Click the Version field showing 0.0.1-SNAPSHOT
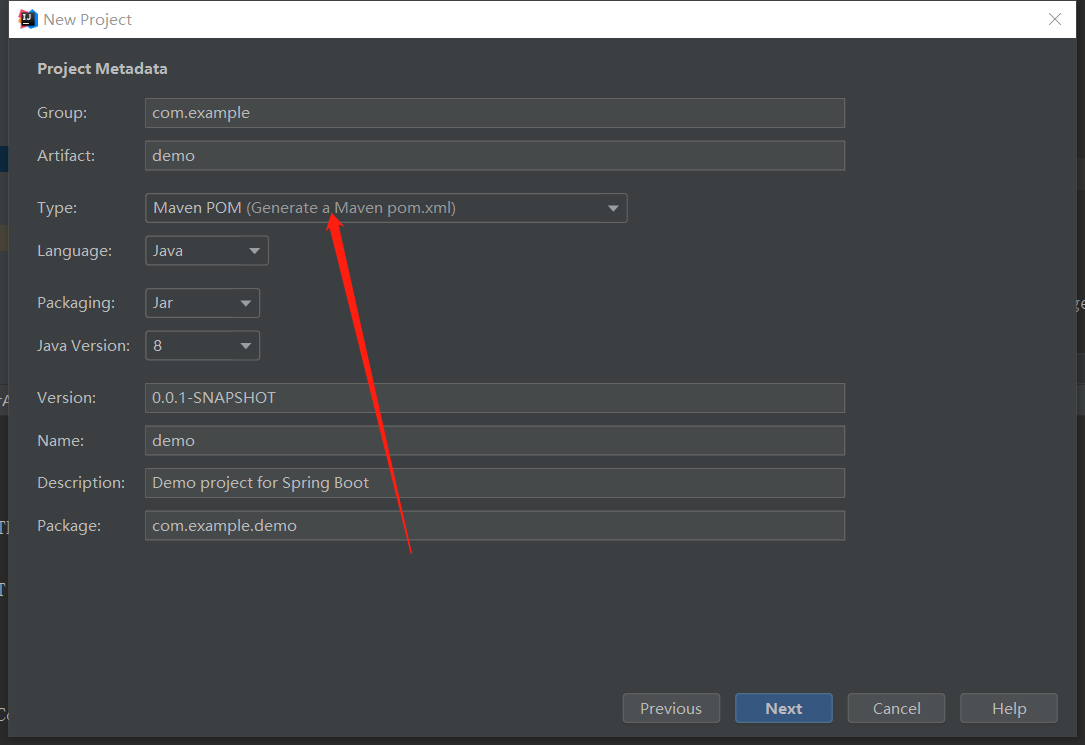The width and height of the screenshot is (1085, 745). 494,398
